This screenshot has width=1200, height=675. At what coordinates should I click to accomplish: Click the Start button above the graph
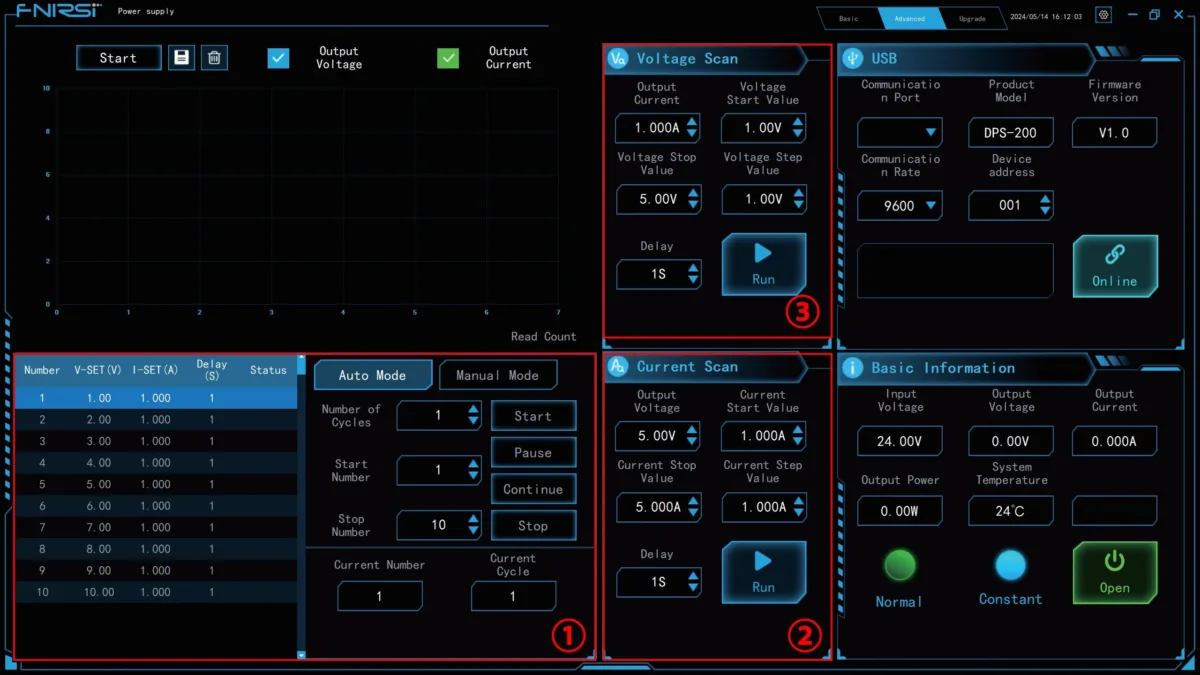click(118, 58)
